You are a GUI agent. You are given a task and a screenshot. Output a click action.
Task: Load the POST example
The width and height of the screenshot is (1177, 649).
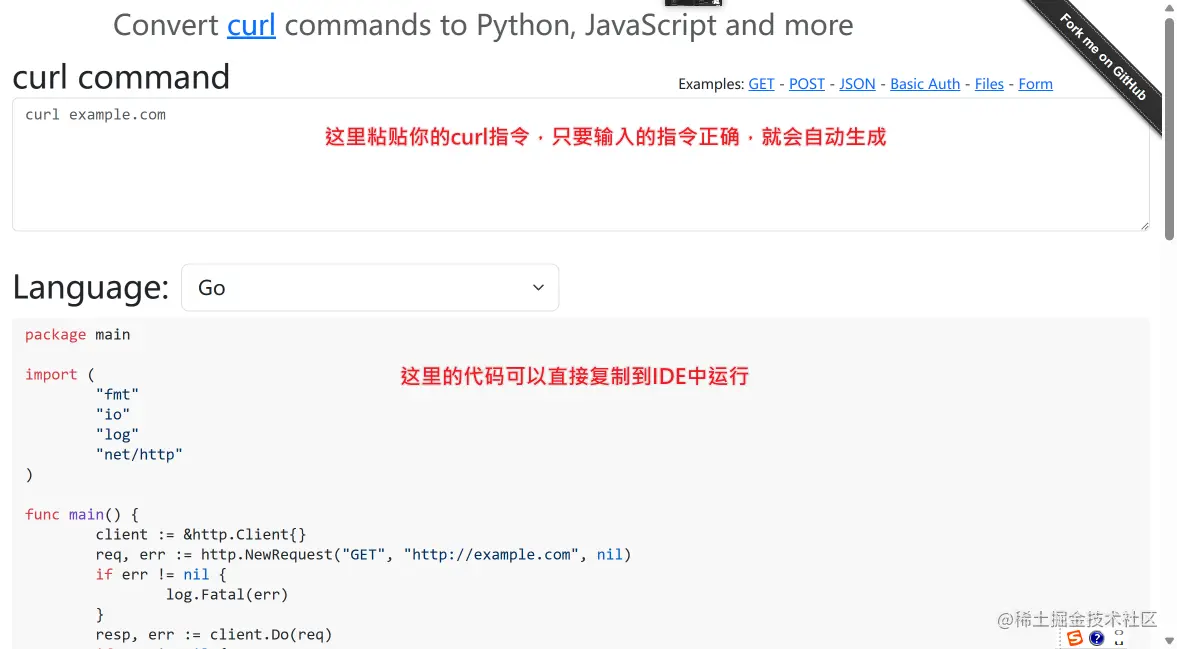(x=807, y=84)
